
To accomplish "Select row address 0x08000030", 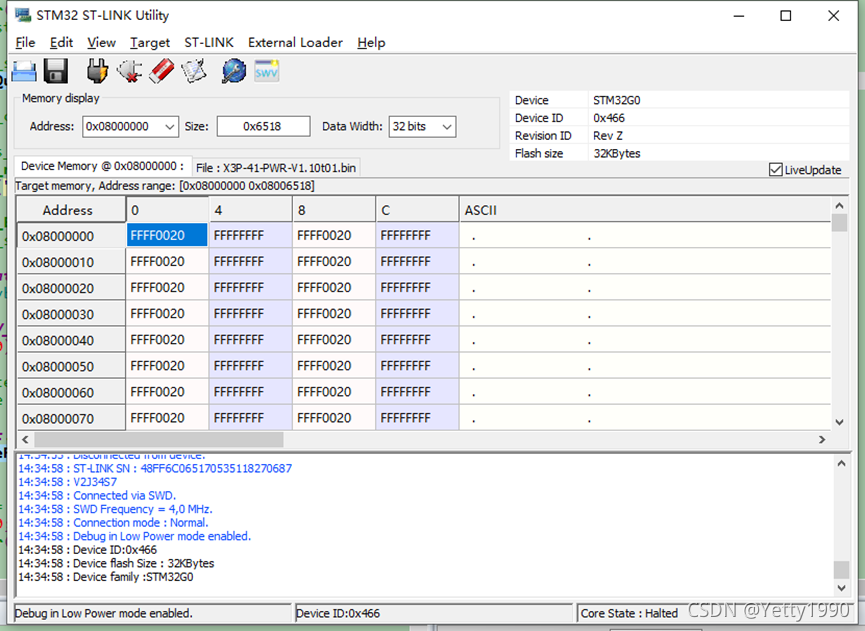I will [71, 314].
